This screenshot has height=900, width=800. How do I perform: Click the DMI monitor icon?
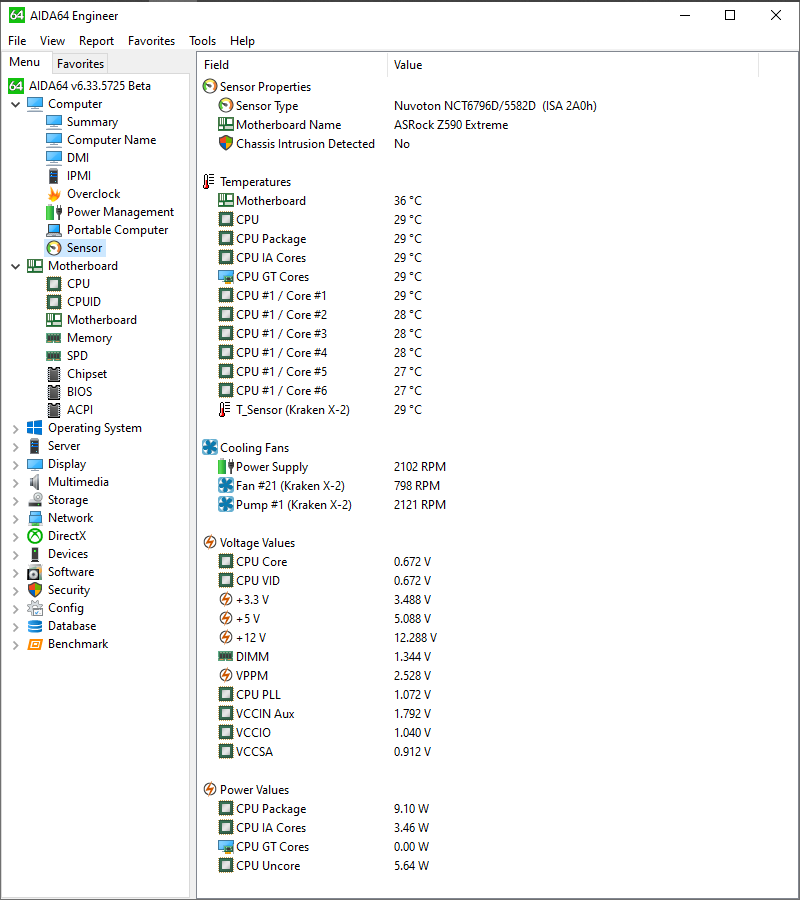click(x=54, y=158)
